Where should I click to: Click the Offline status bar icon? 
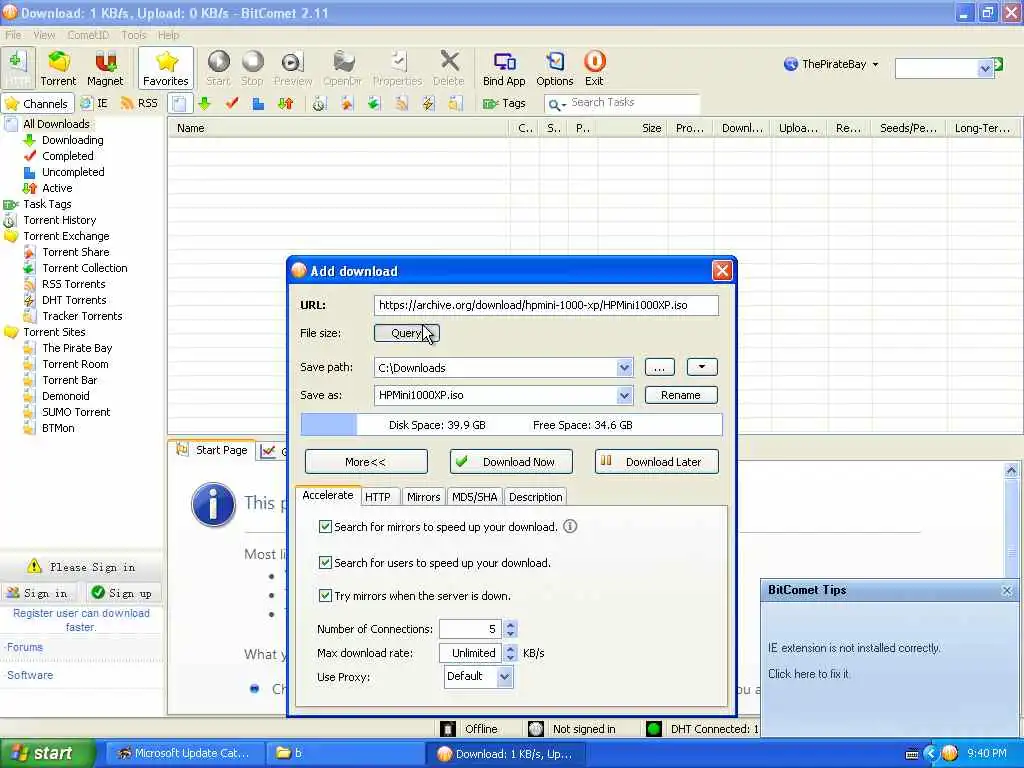coord(448,729)
